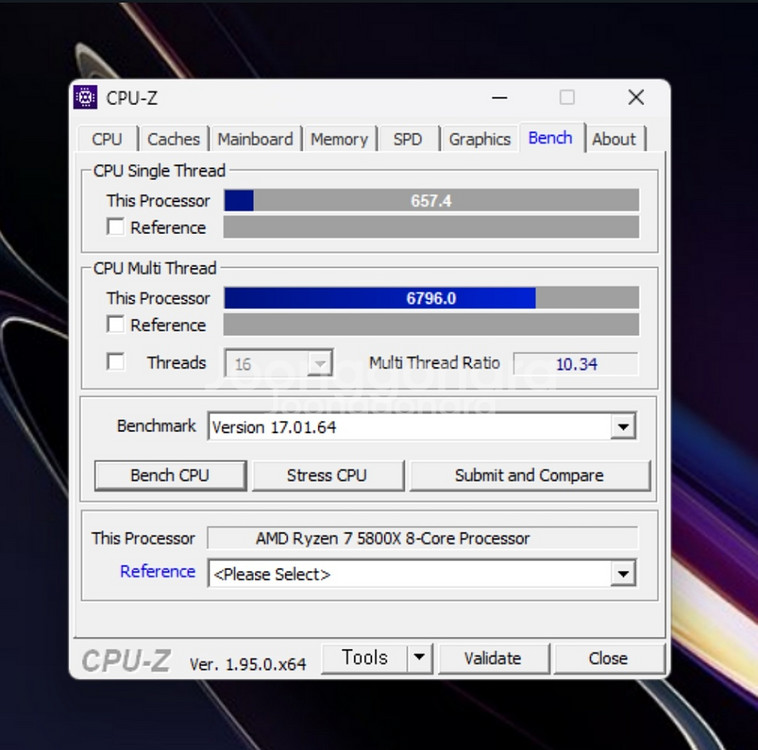Viewport: 758px width, 750px height.
Task: Open the Reference processor Please Select dropdown
Action: click(422, 574)
